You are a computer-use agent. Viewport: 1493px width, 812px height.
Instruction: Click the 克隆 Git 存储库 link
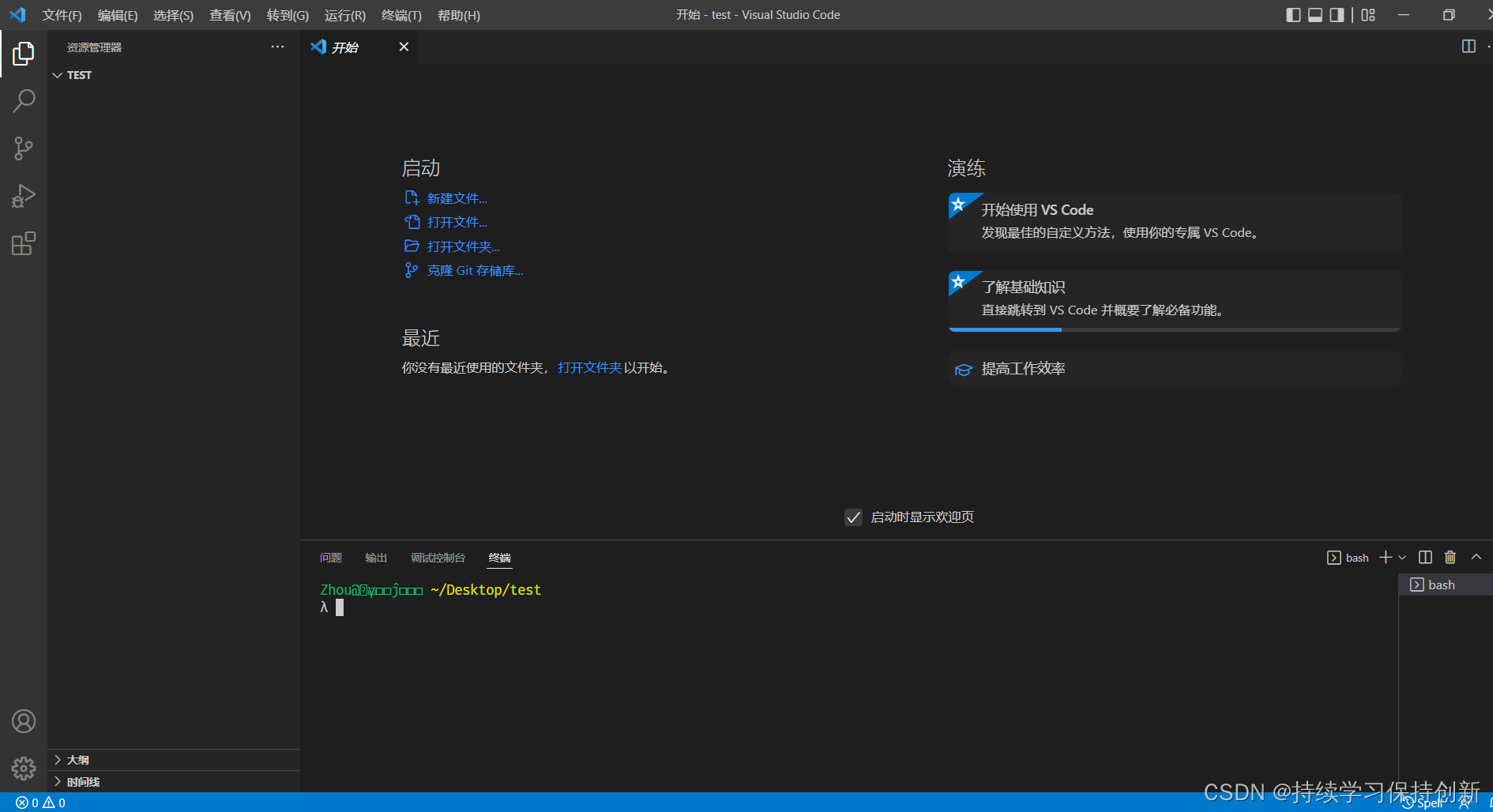click(x=475, y=270)
